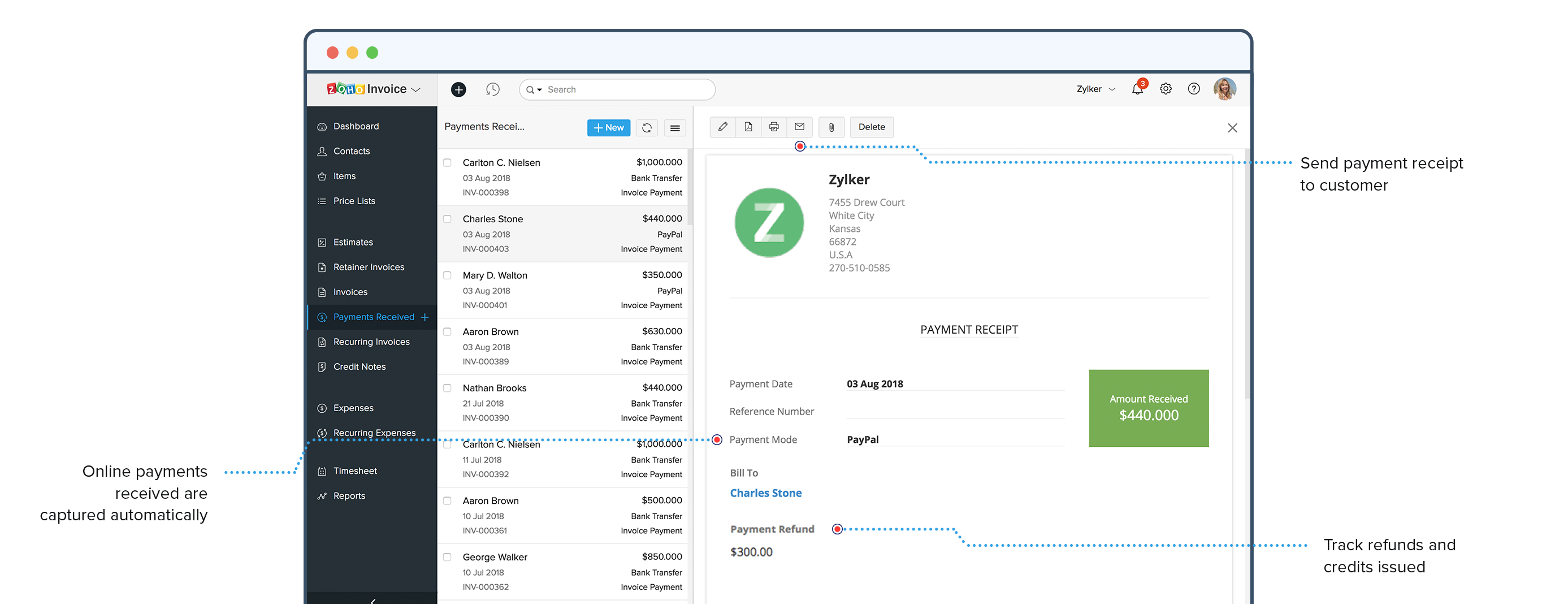
Task: Tick the checkbox for Carlton C. Nielsen INV-000392
Action: (x=447, y=445)
